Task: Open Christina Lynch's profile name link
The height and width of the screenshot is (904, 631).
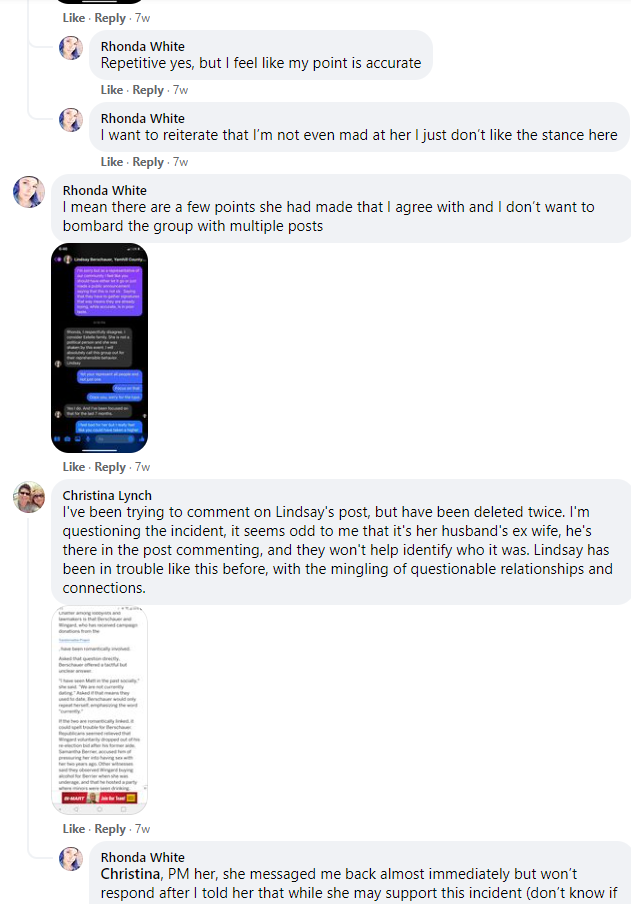Action: 107,496
